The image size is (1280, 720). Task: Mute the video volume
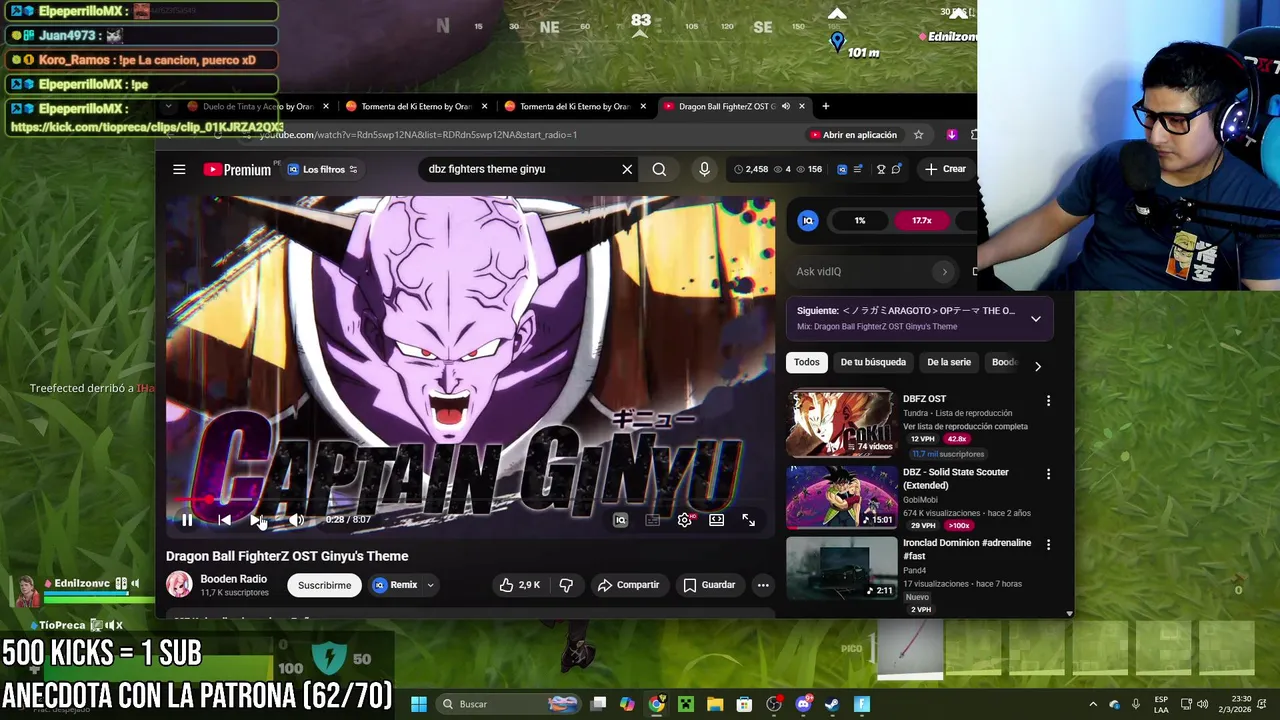[296, 520]
